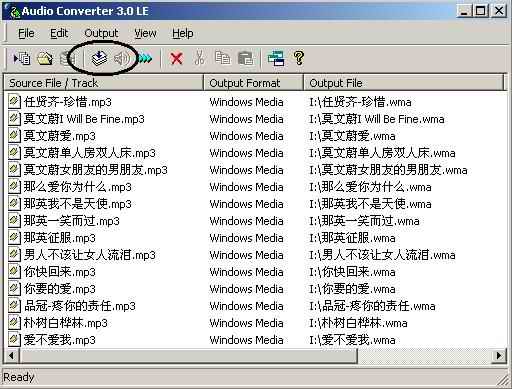Click output file I:\那么爱你为什么.wma
The image size is (512, 389).
tap(370, 187)
